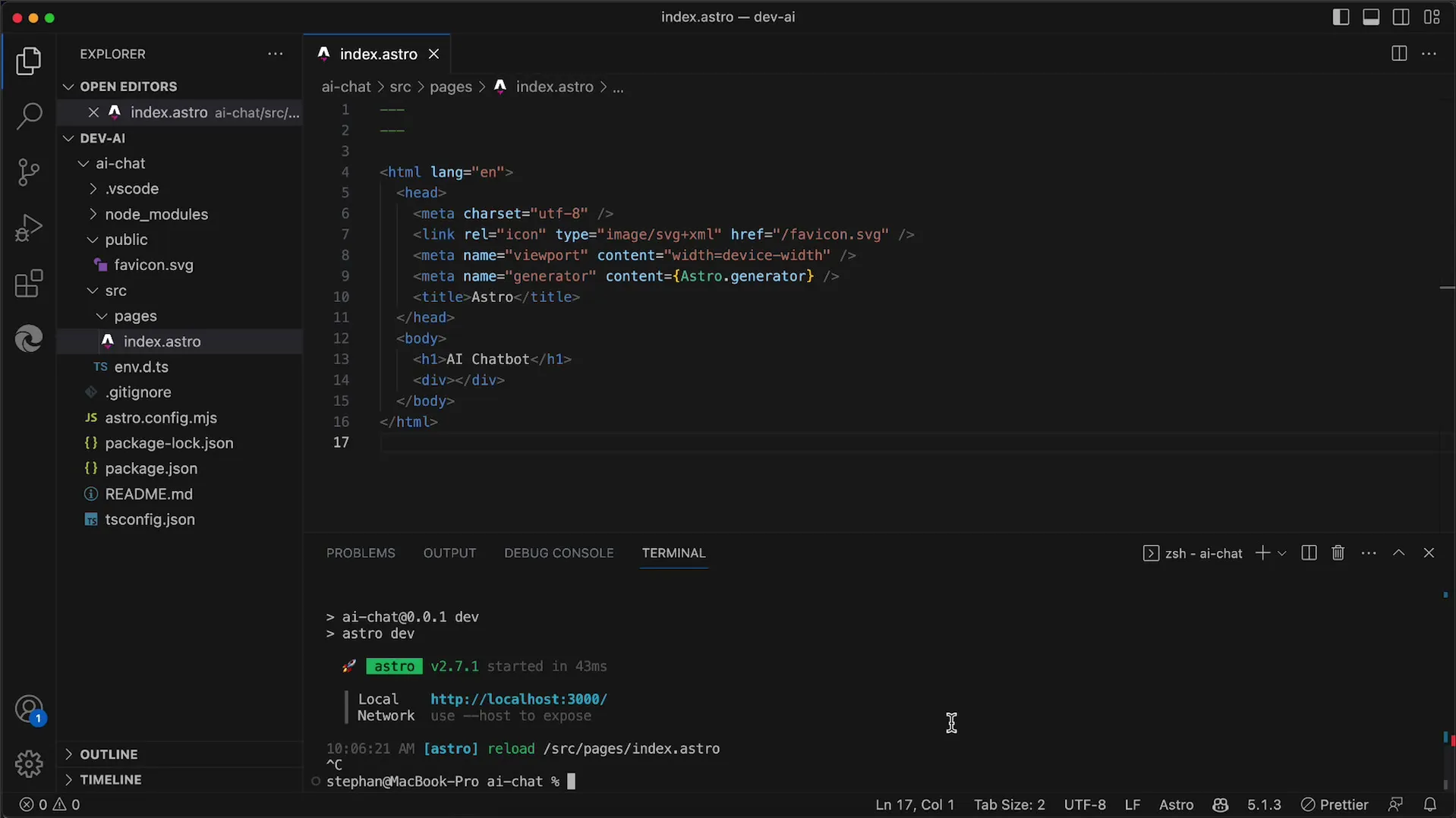Select the index.astro editor tab
Image resolution: width=1456 pixels, height=818 pixels.
click(x=377, y=54)
